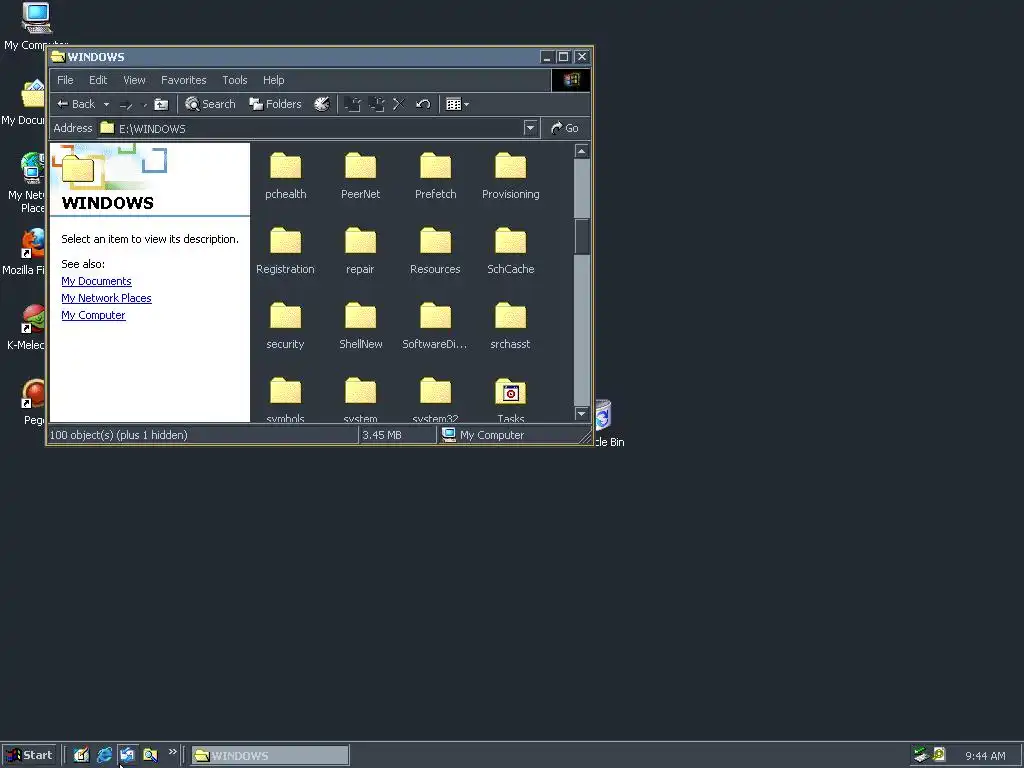Open the Forward history dropdown arrow
Image resolution: width=1024 pixels, height=768 pixels.
tap(144, 104)
